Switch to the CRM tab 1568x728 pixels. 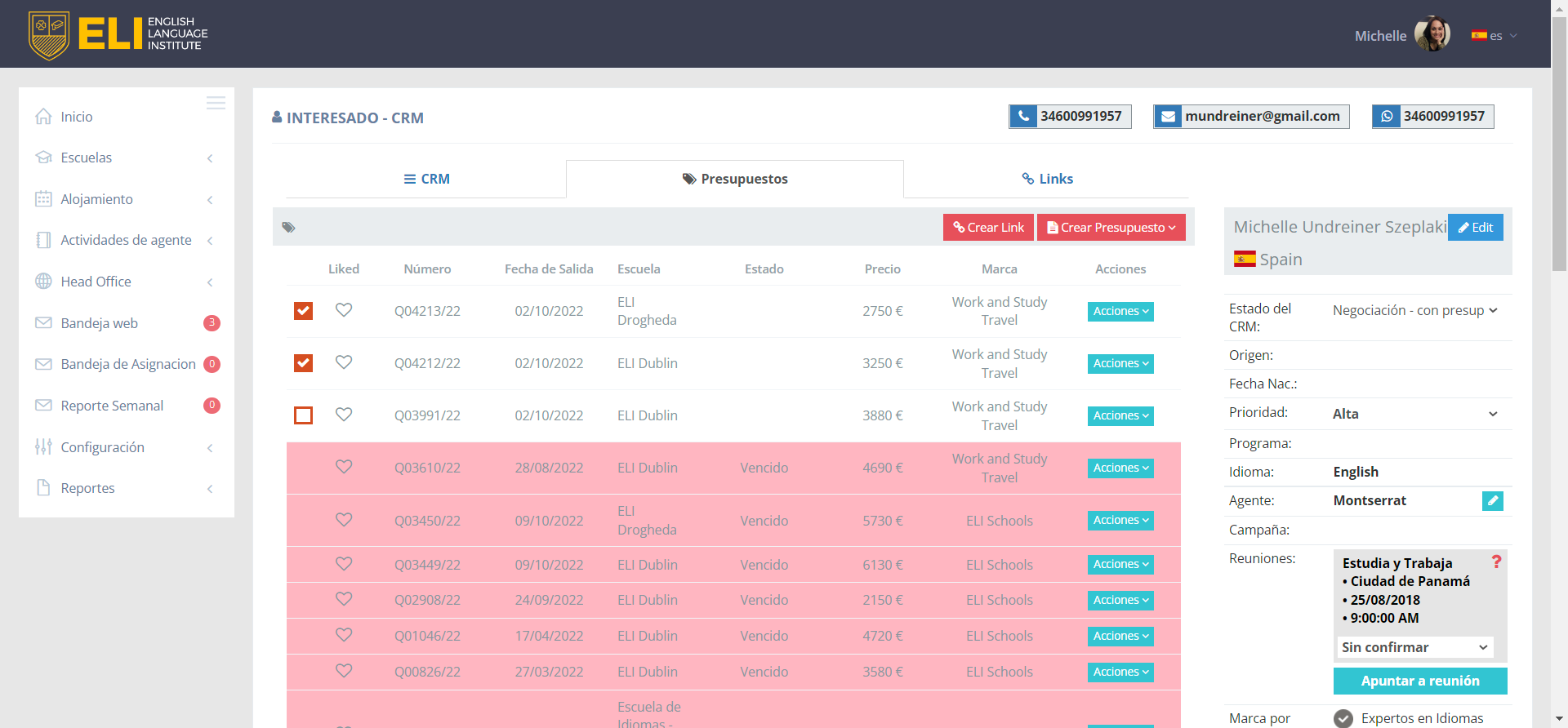426,179
